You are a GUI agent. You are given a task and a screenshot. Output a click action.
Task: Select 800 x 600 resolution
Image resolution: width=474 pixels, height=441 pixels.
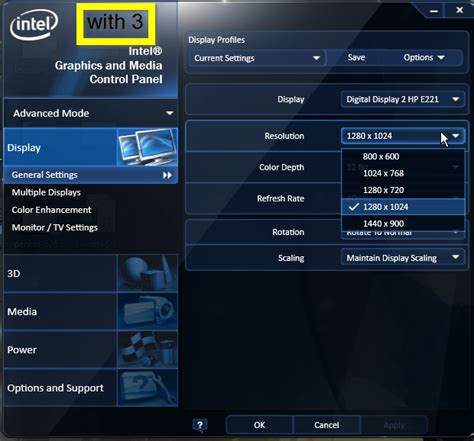(x=403, y=156)
